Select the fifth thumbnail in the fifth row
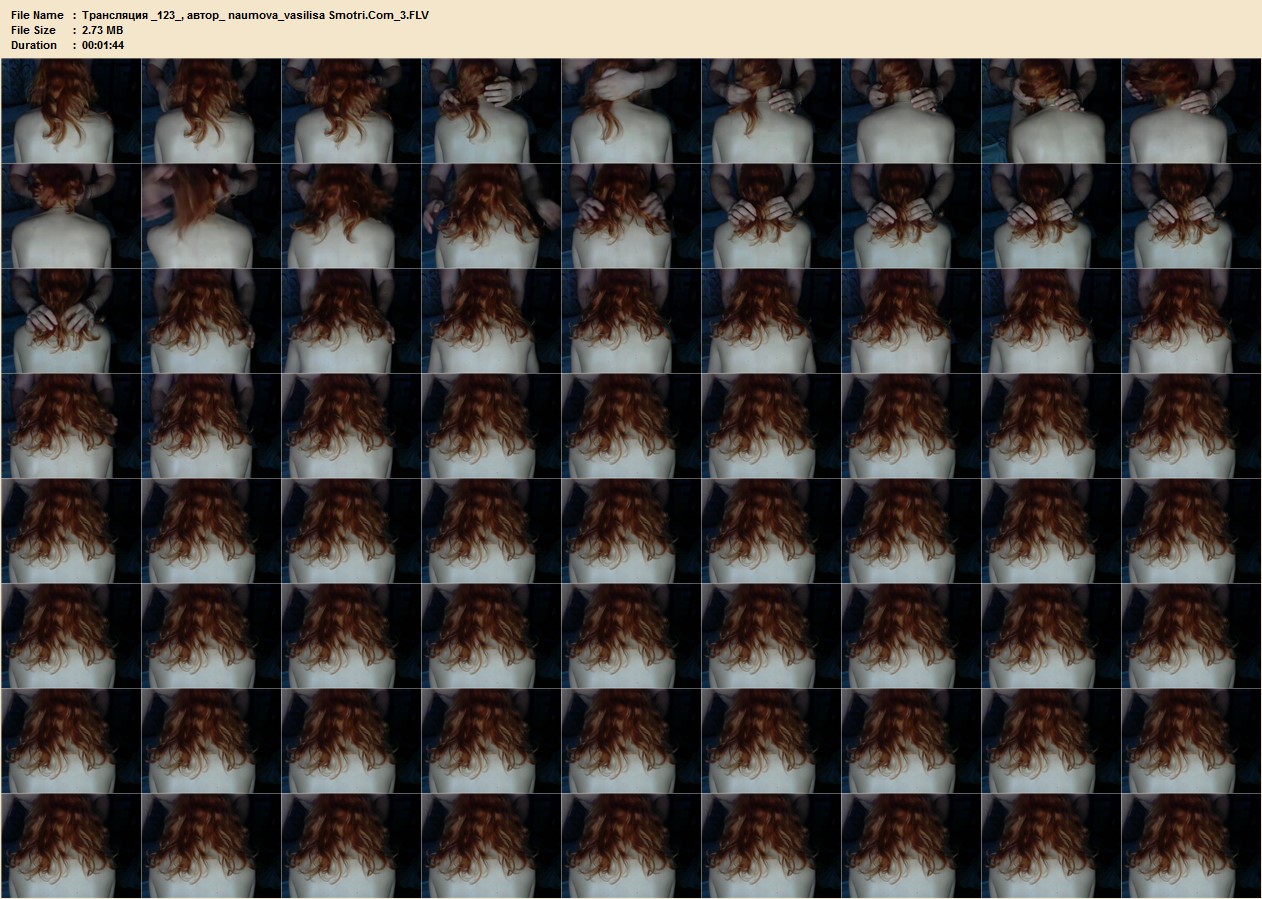This screenshot has height=899, width=1262. (x=631, y=531)
